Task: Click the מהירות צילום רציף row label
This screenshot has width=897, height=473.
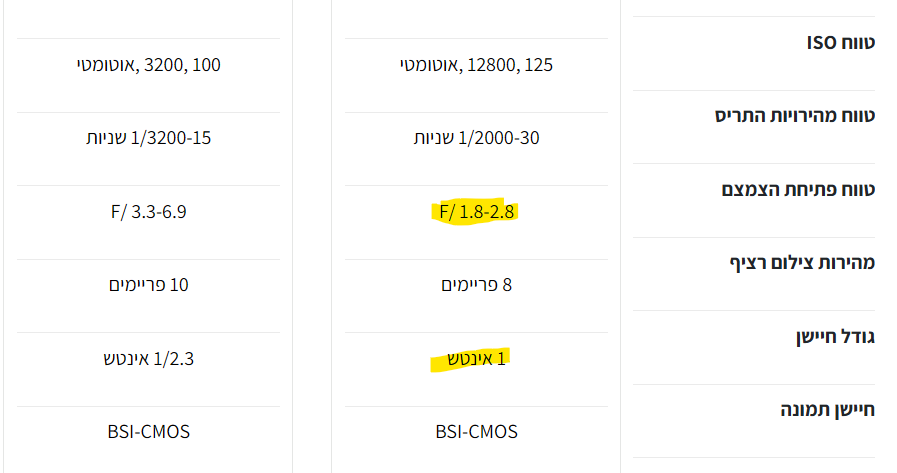Action: 802,263
